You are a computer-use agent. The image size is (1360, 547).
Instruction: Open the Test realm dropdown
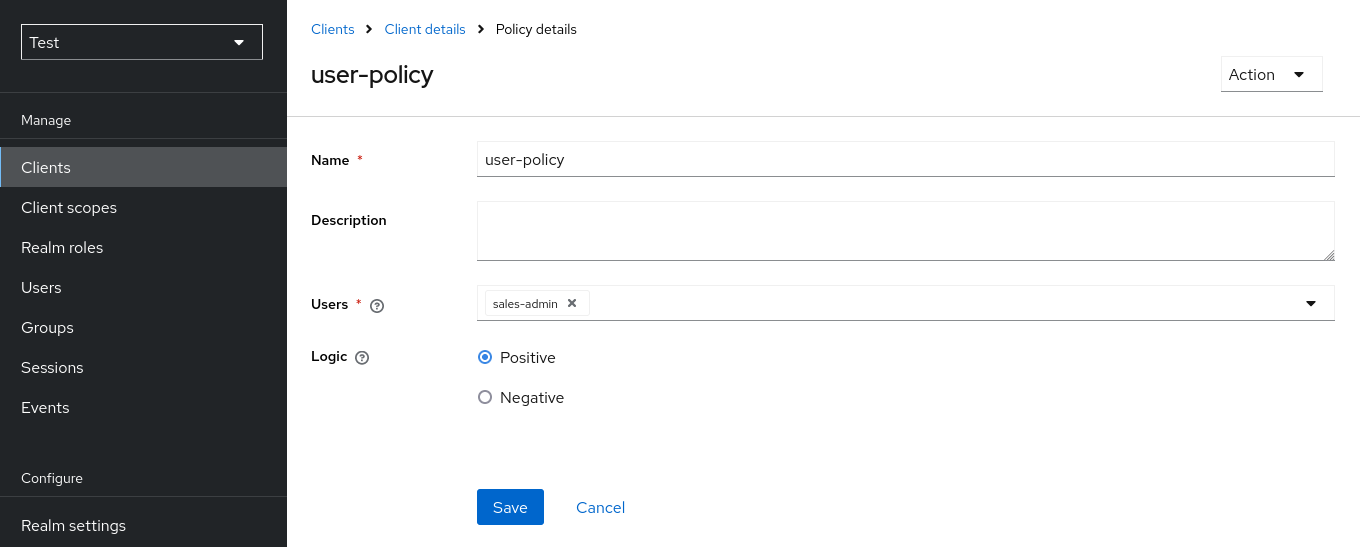click(x=142, y=42)
